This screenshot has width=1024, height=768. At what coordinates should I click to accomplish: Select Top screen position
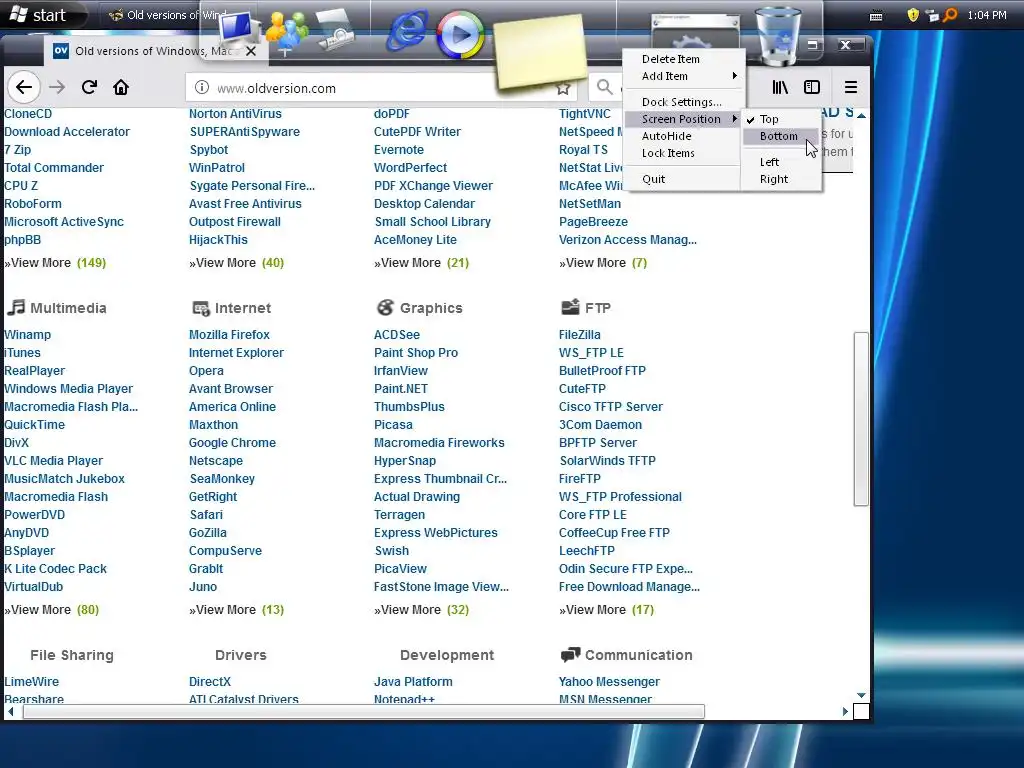[769, 119]
